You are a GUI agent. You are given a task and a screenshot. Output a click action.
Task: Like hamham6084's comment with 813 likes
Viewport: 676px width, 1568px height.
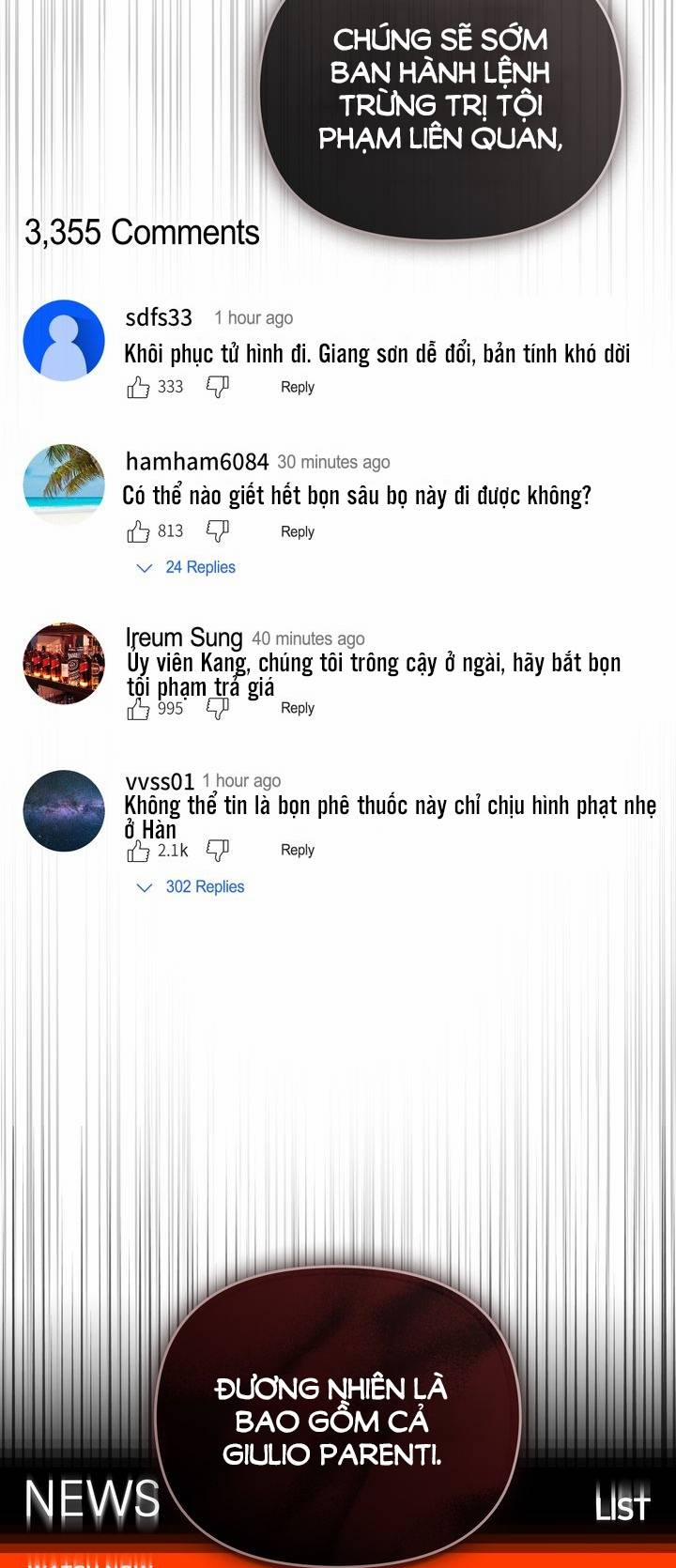[x=138, y=531]
